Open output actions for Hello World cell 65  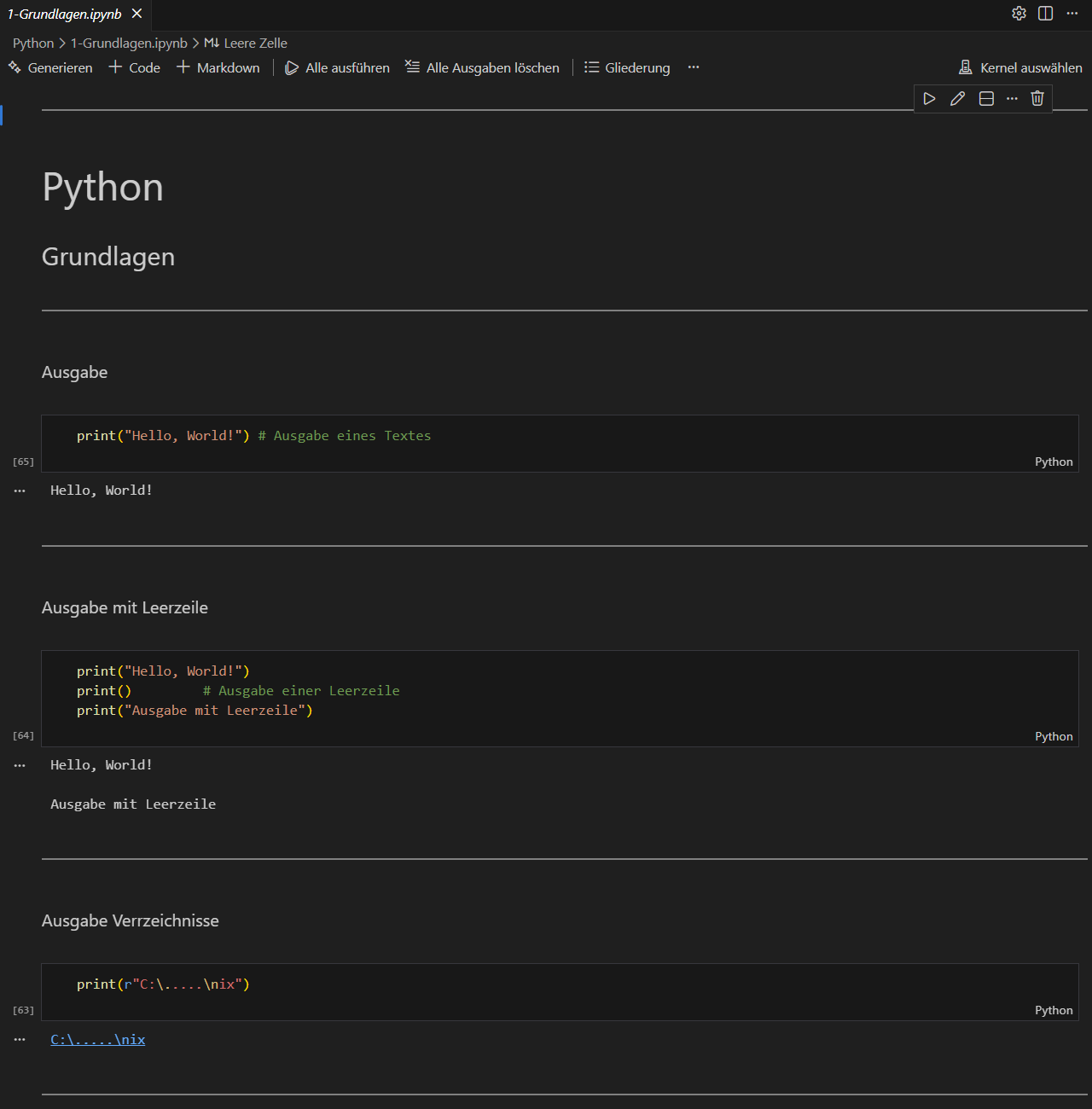[x=20, y=491]
